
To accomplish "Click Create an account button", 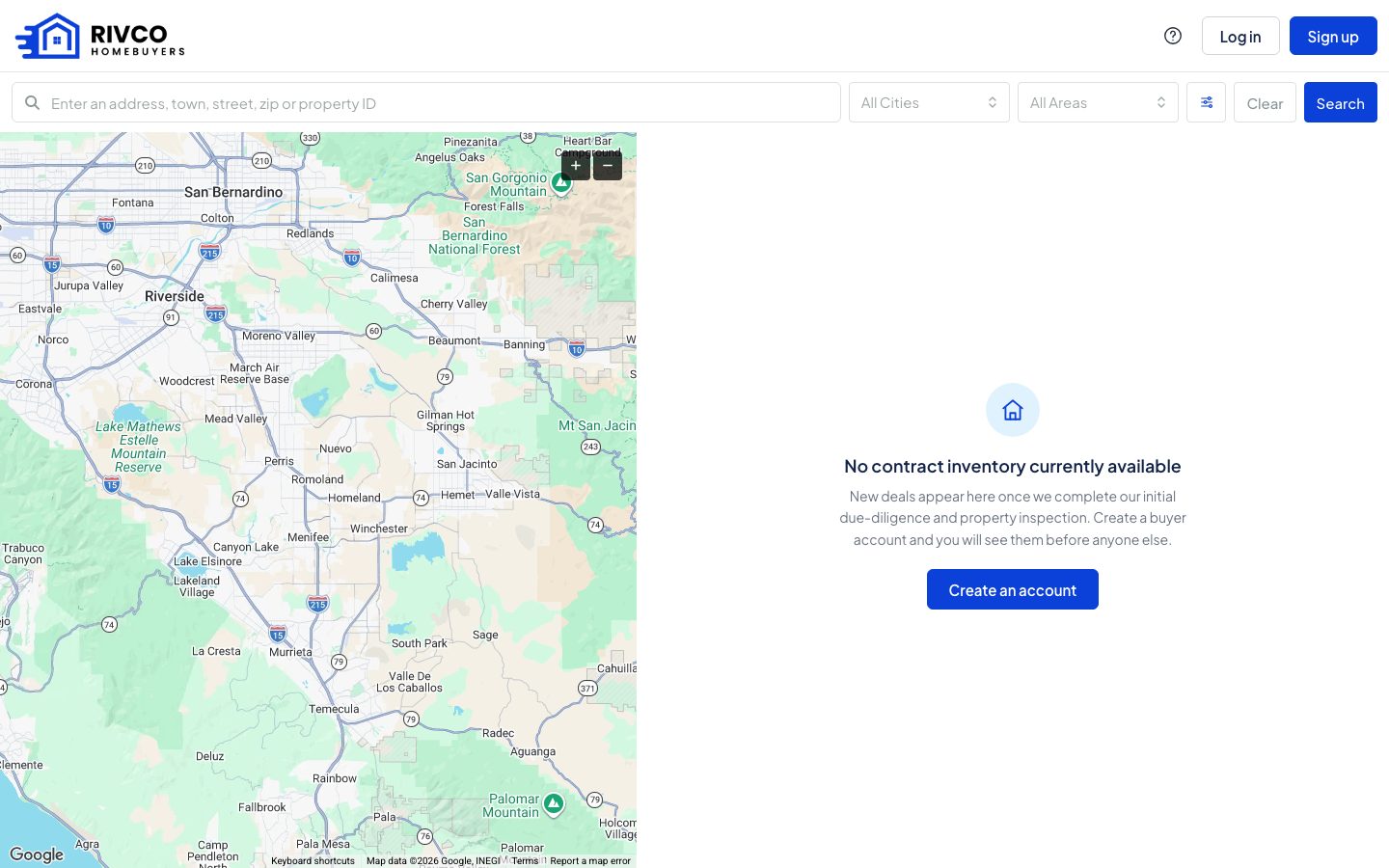I will coord(1013,589).
